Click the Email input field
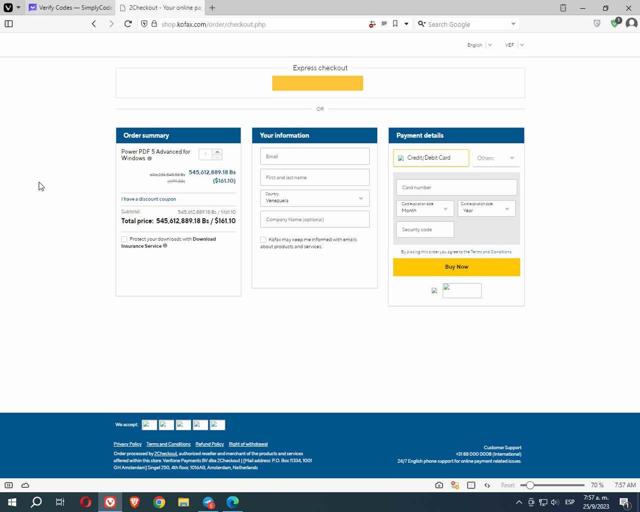This screenshot has width=640, height=512. click(315, 156)
